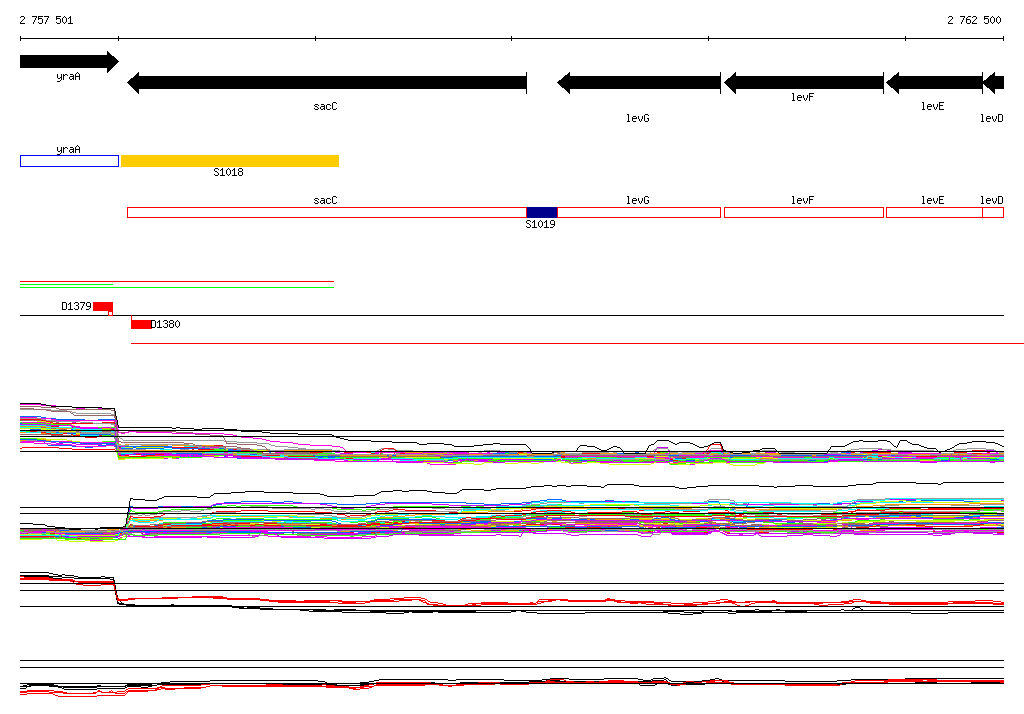
Task: Click the blue-outlined yraA segment box
Action: tap(69, 161)
